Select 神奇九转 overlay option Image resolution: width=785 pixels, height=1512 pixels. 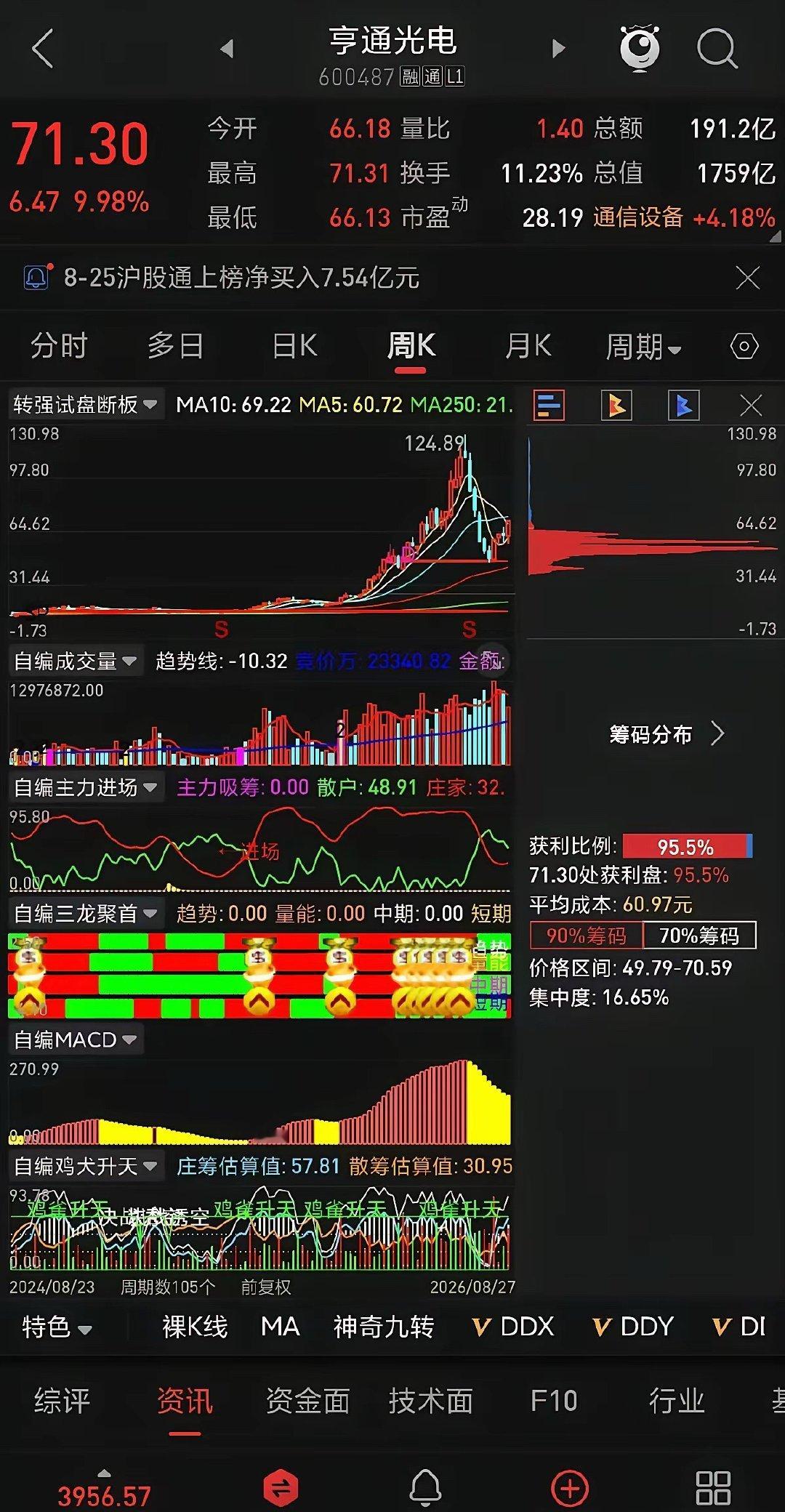tap(383, 1327)
